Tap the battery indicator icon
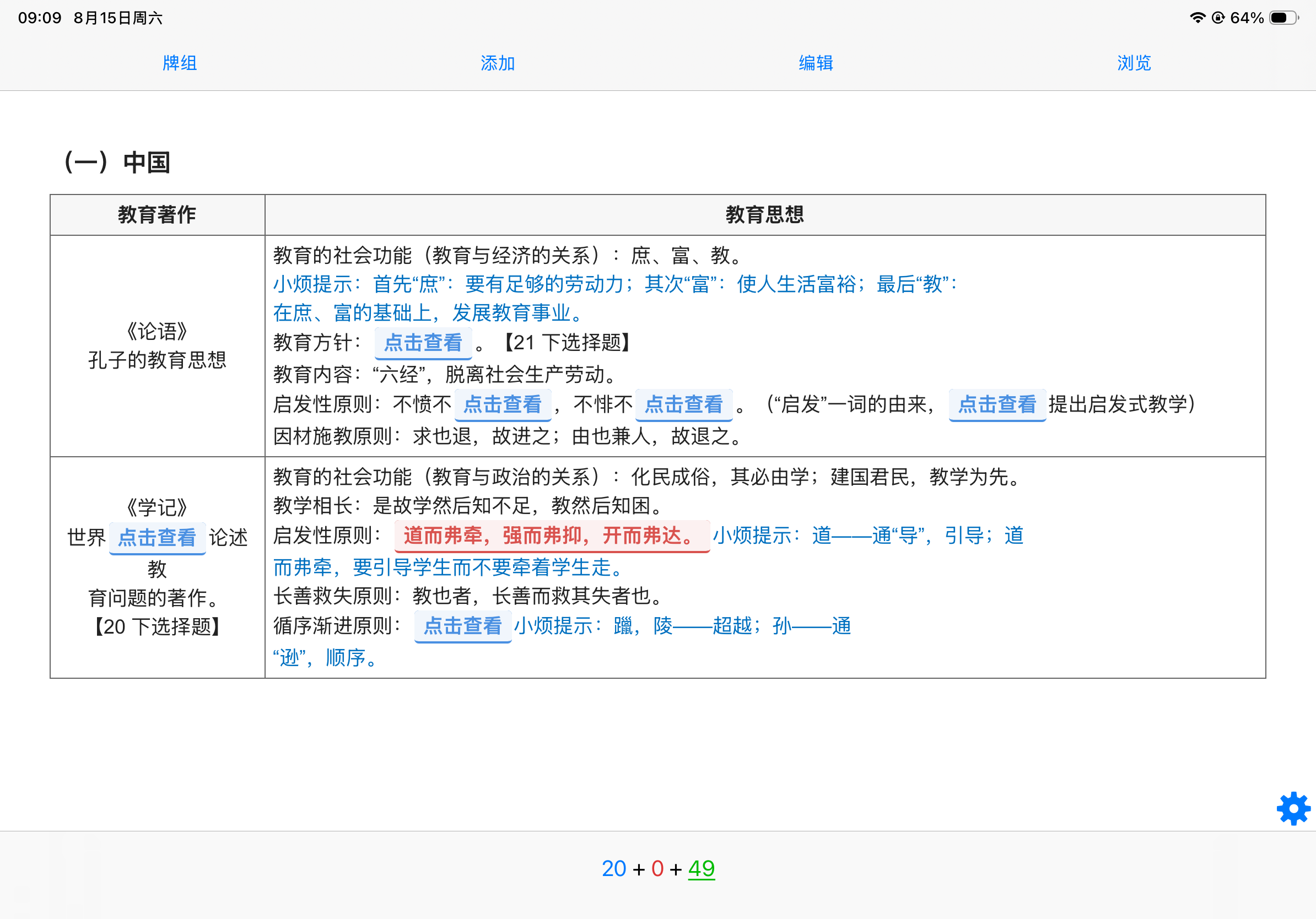 click(1283, 18)
